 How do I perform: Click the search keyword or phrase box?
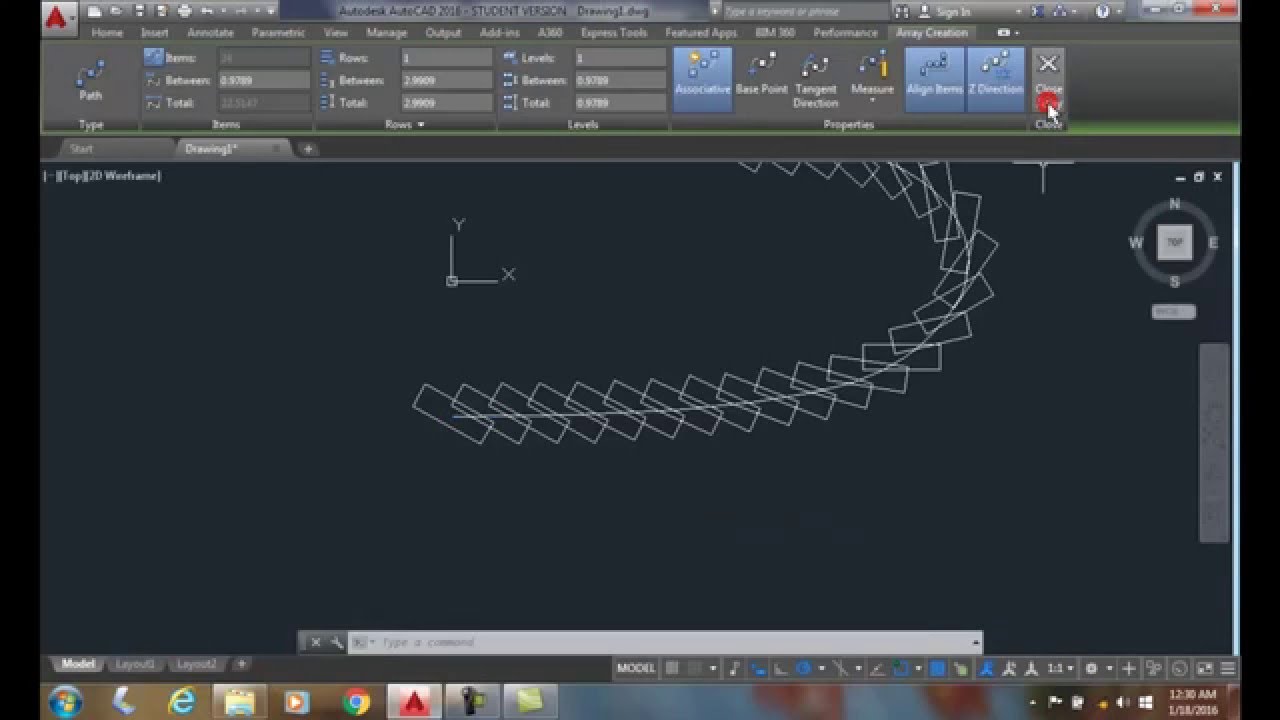[805, 12]
